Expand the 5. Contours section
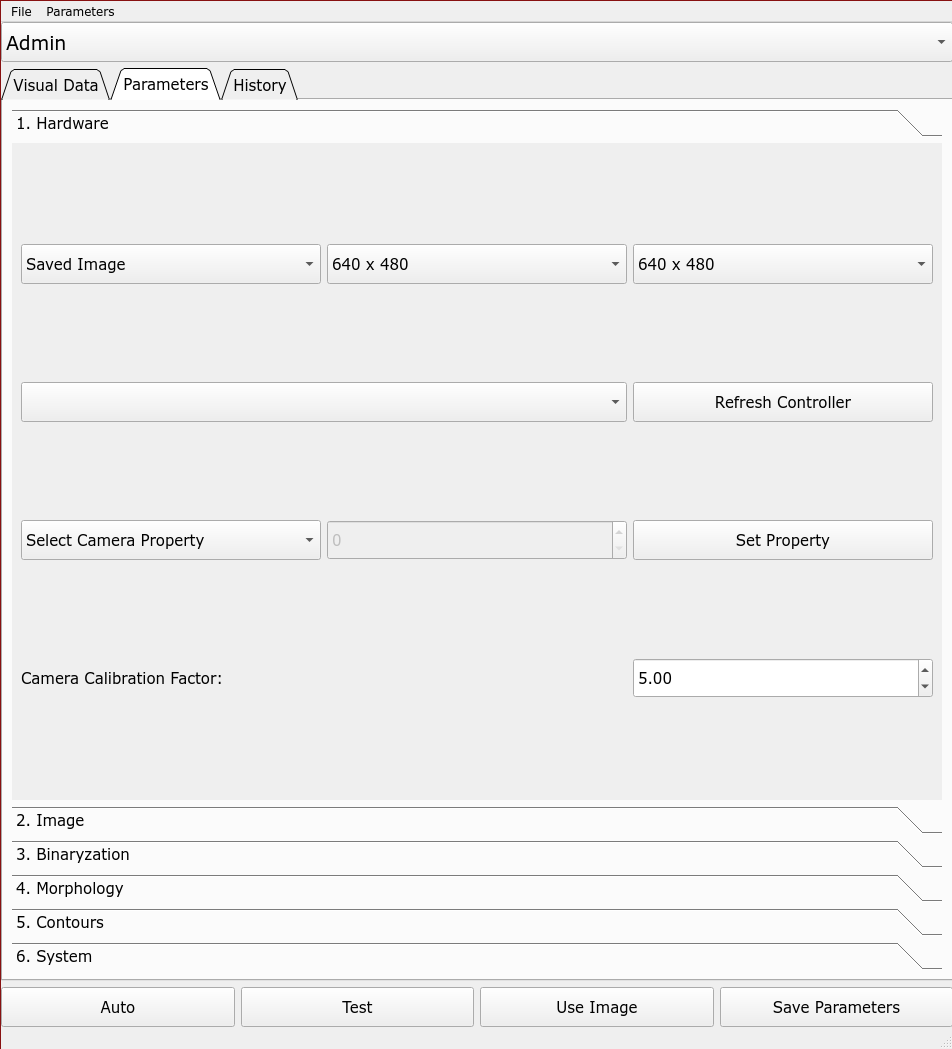Screen dimensions: 952x1049 (476, 923)
